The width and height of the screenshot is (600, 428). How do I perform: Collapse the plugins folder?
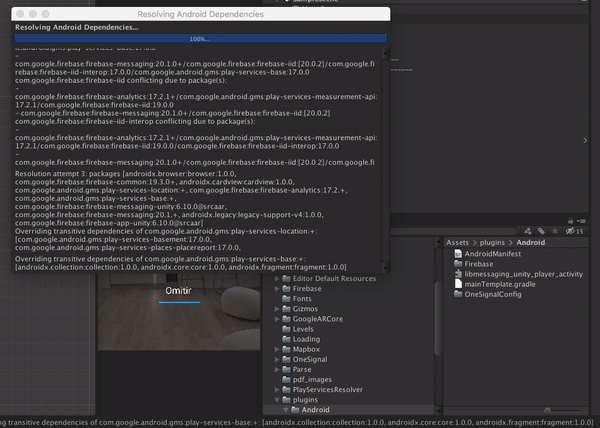(x=277, y=400)
